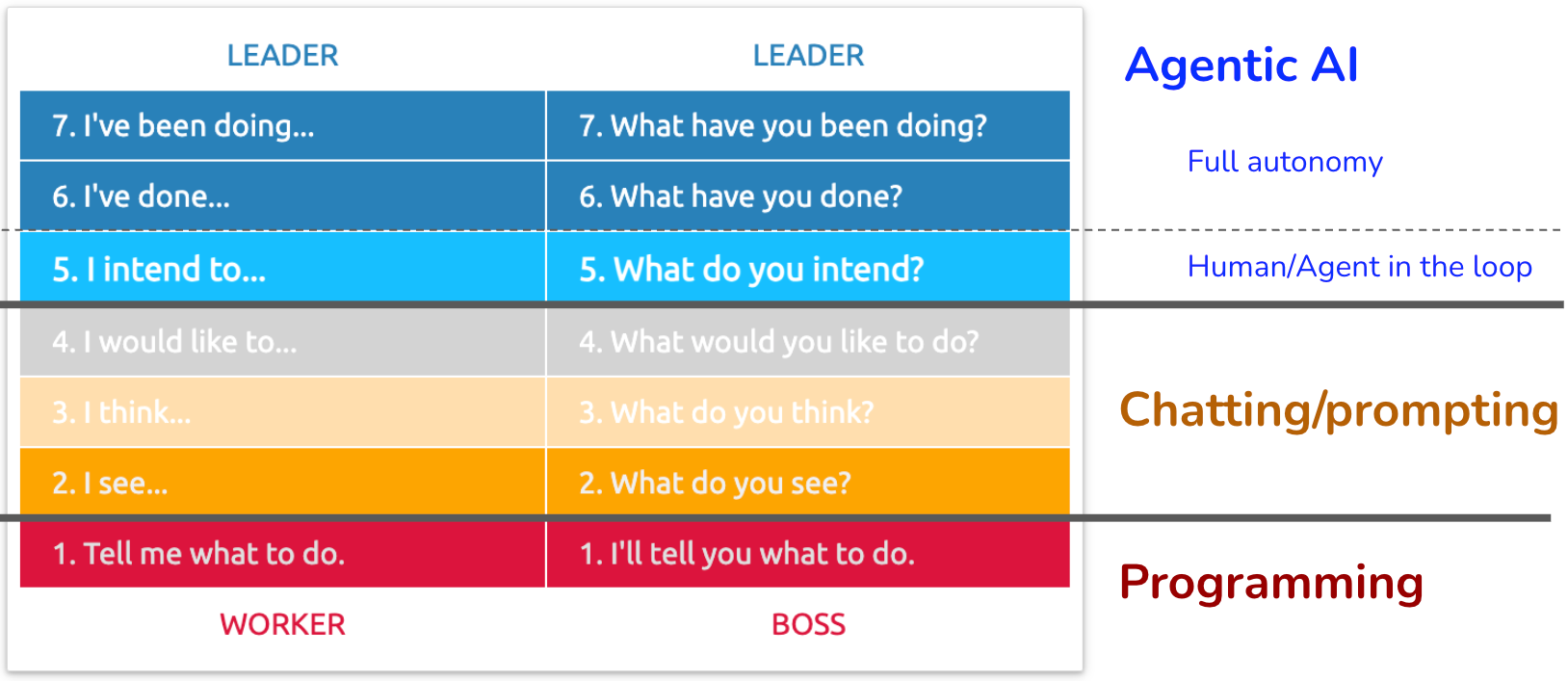Image resolution: width=1568 pixels, height=681 pixels.
Task: Select "3. What do you think?" cell
Action: pyautogui.click(x=808, y=411)
